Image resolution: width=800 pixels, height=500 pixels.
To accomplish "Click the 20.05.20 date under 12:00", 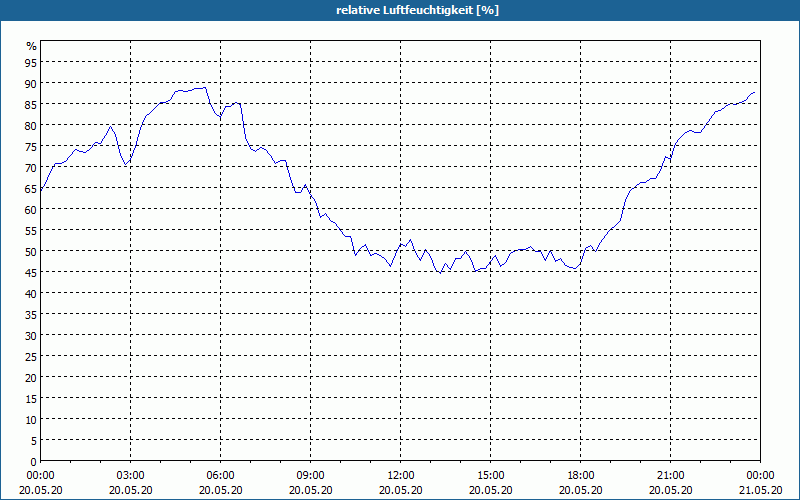I will coord(401,490).
